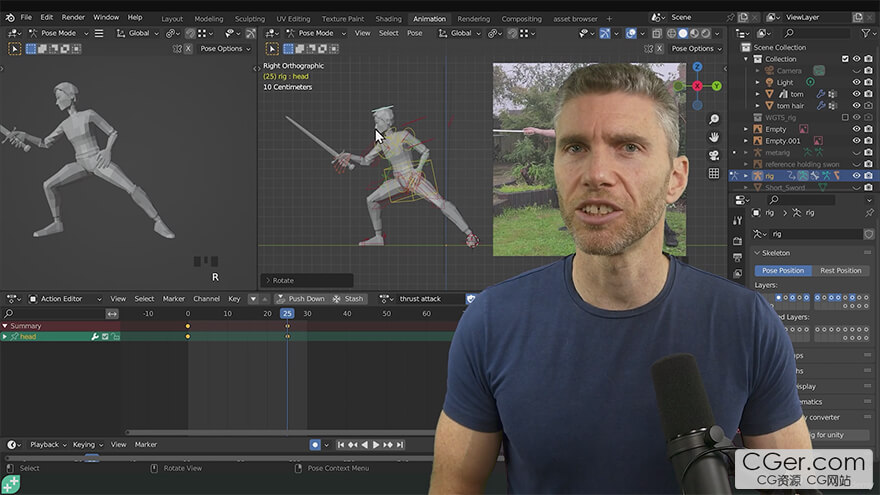
Task: Toggle visibility of tom hair
Action: (x=856, y=106)
